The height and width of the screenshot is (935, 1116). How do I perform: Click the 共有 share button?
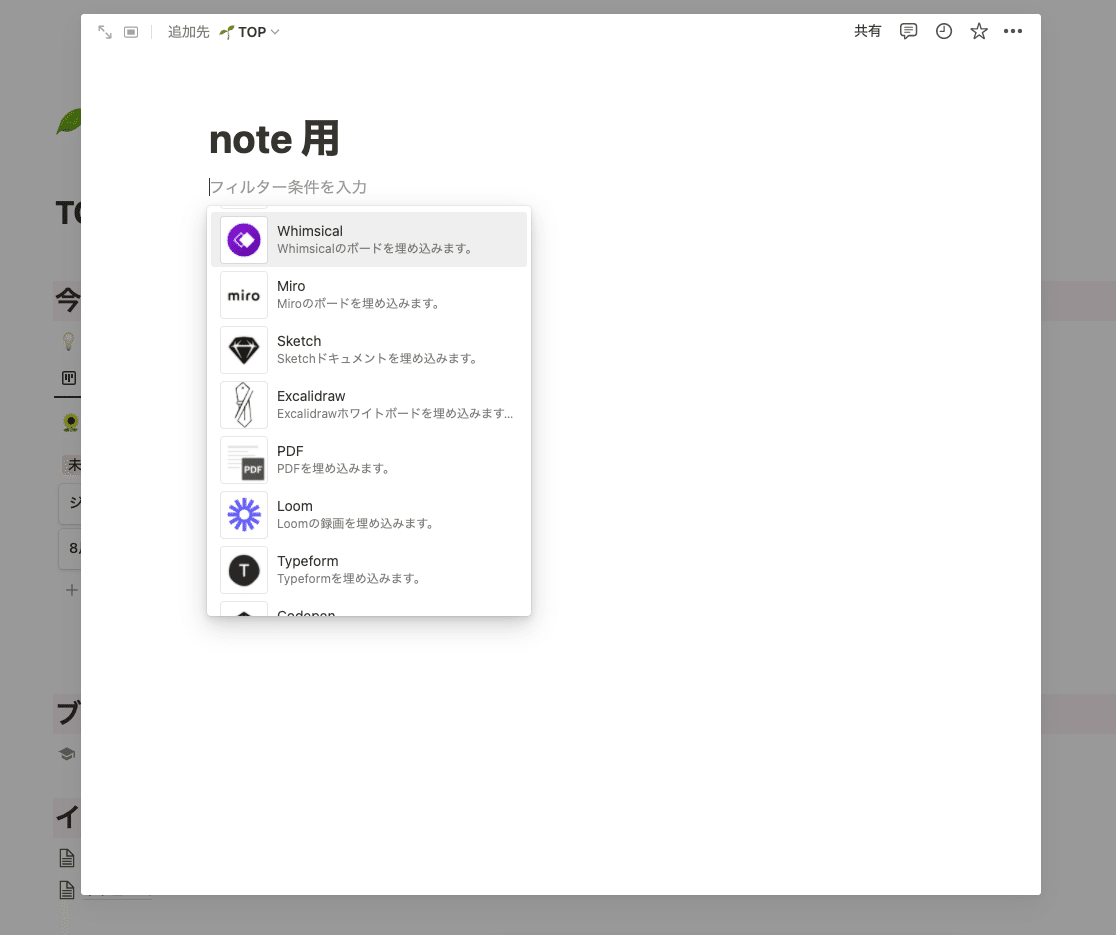pyautogui.click(x=868, y=31)
